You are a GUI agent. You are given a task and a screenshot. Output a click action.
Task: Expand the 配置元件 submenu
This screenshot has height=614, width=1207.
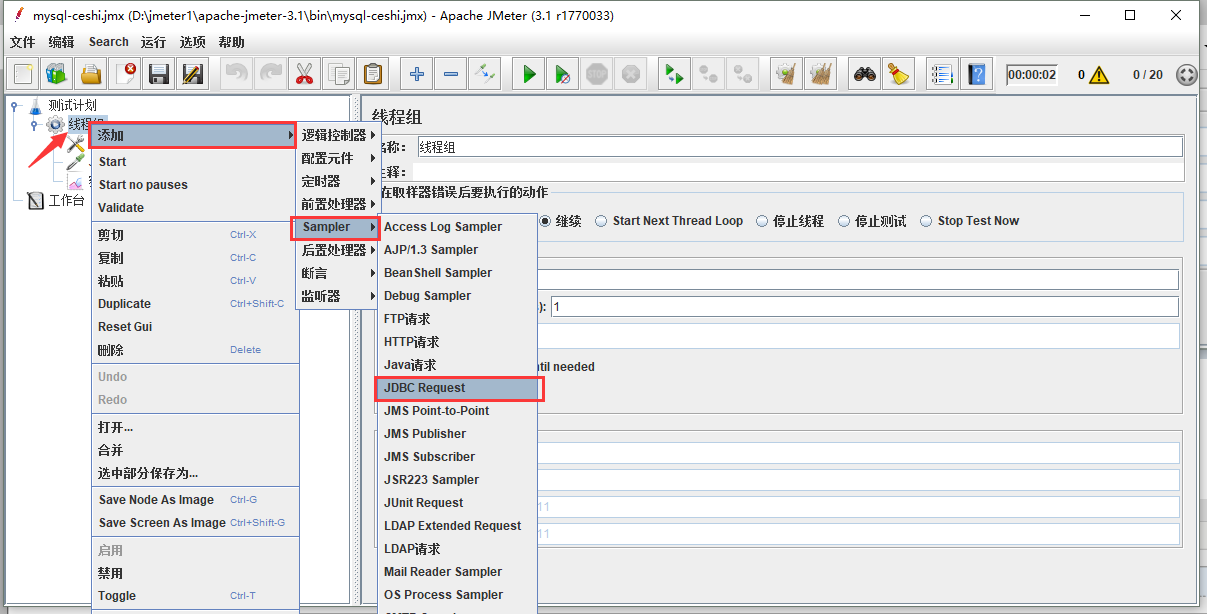338,158
